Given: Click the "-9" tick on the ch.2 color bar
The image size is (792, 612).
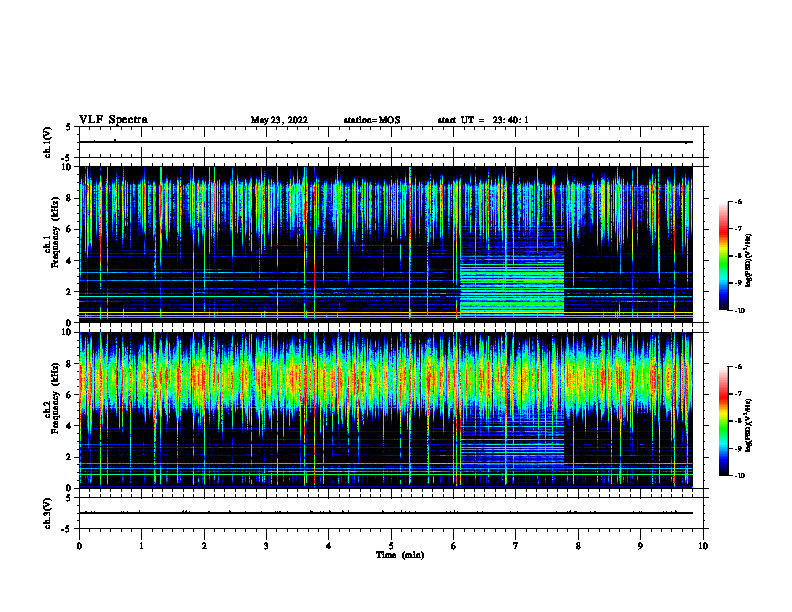Looking at the screenshot, I should click(738, 448).
